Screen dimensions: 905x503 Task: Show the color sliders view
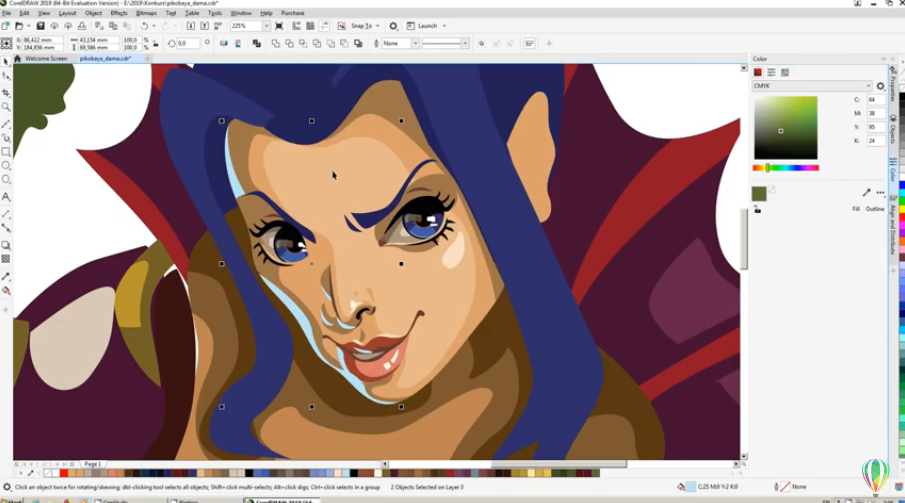(x=772, y=72)
